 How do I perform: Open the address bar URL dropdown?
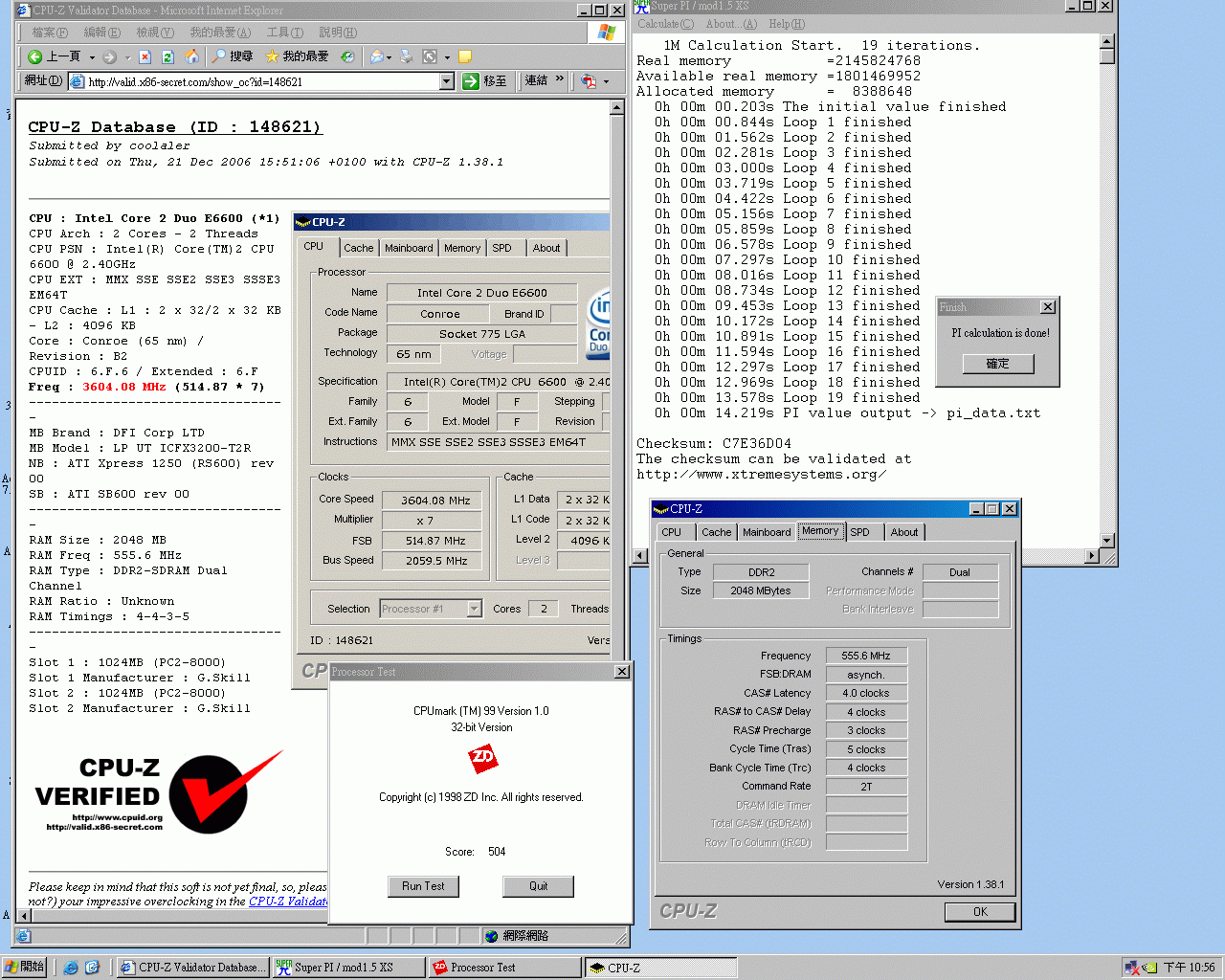[x=446, y=81]
